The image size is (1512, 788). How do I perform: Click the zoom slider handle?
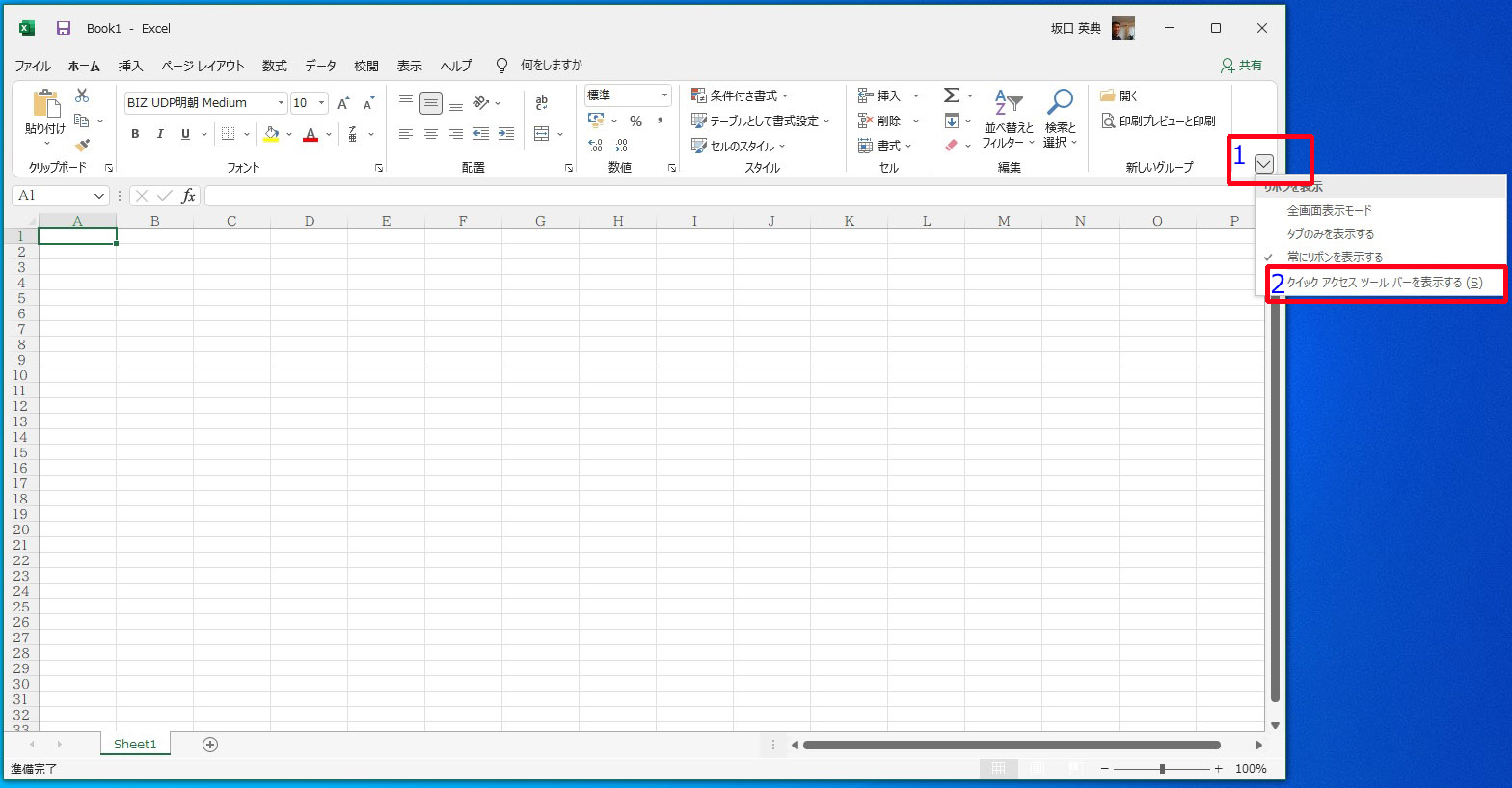pos(1162,769)
